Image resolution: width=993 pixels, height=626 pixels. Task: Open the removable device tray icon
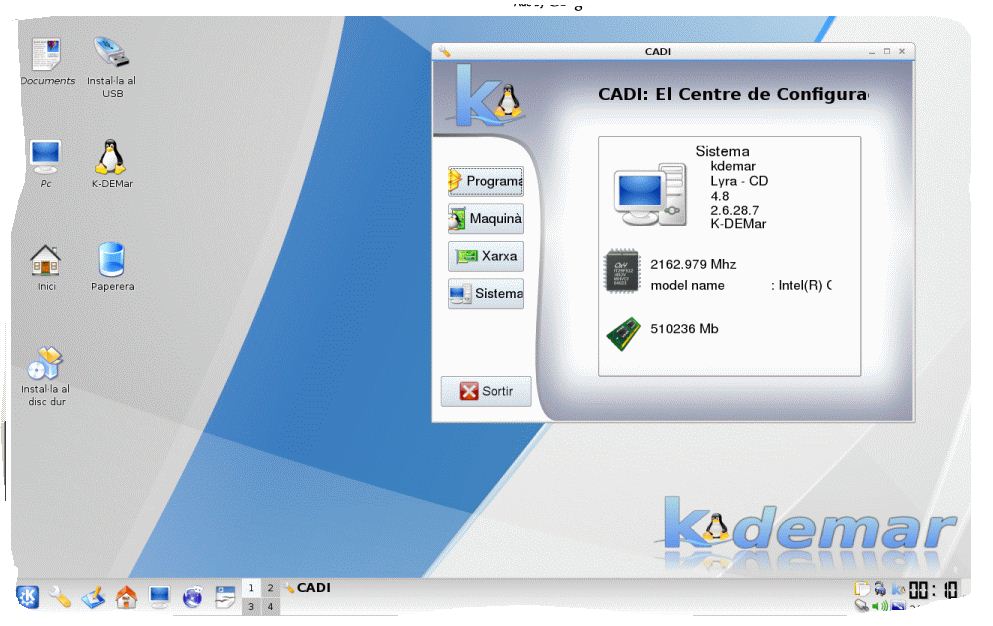click(x=861, y=606)
